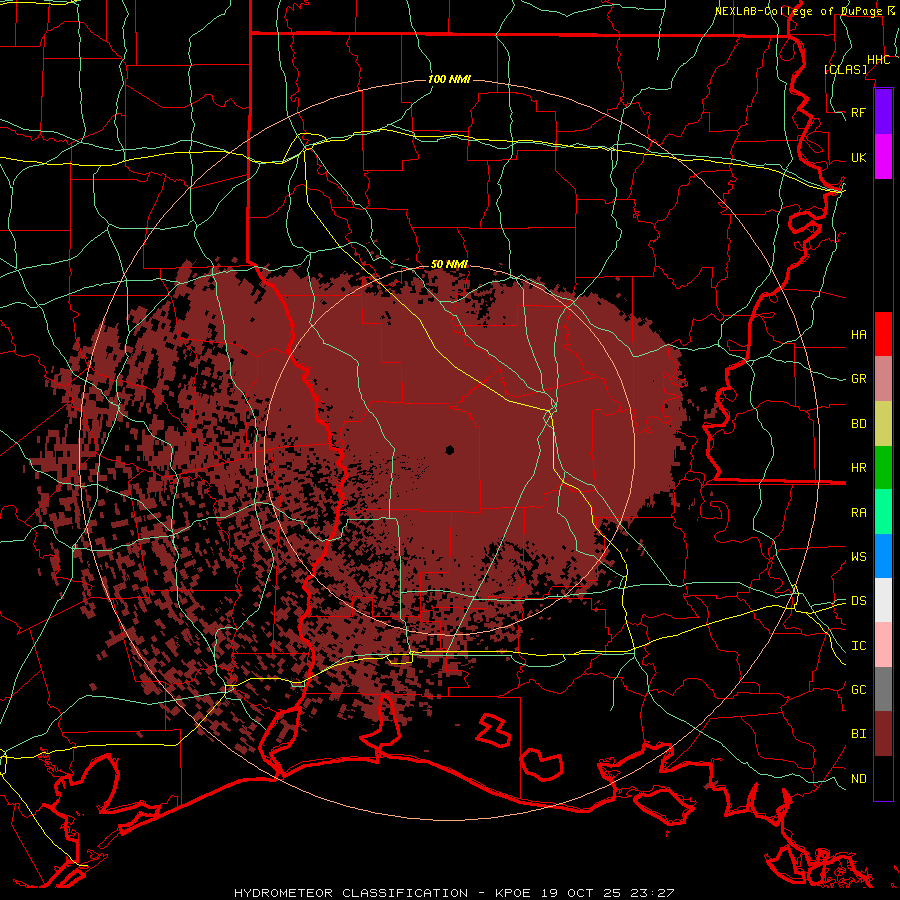Click the black radar site dot at map center

click(449, 450)
